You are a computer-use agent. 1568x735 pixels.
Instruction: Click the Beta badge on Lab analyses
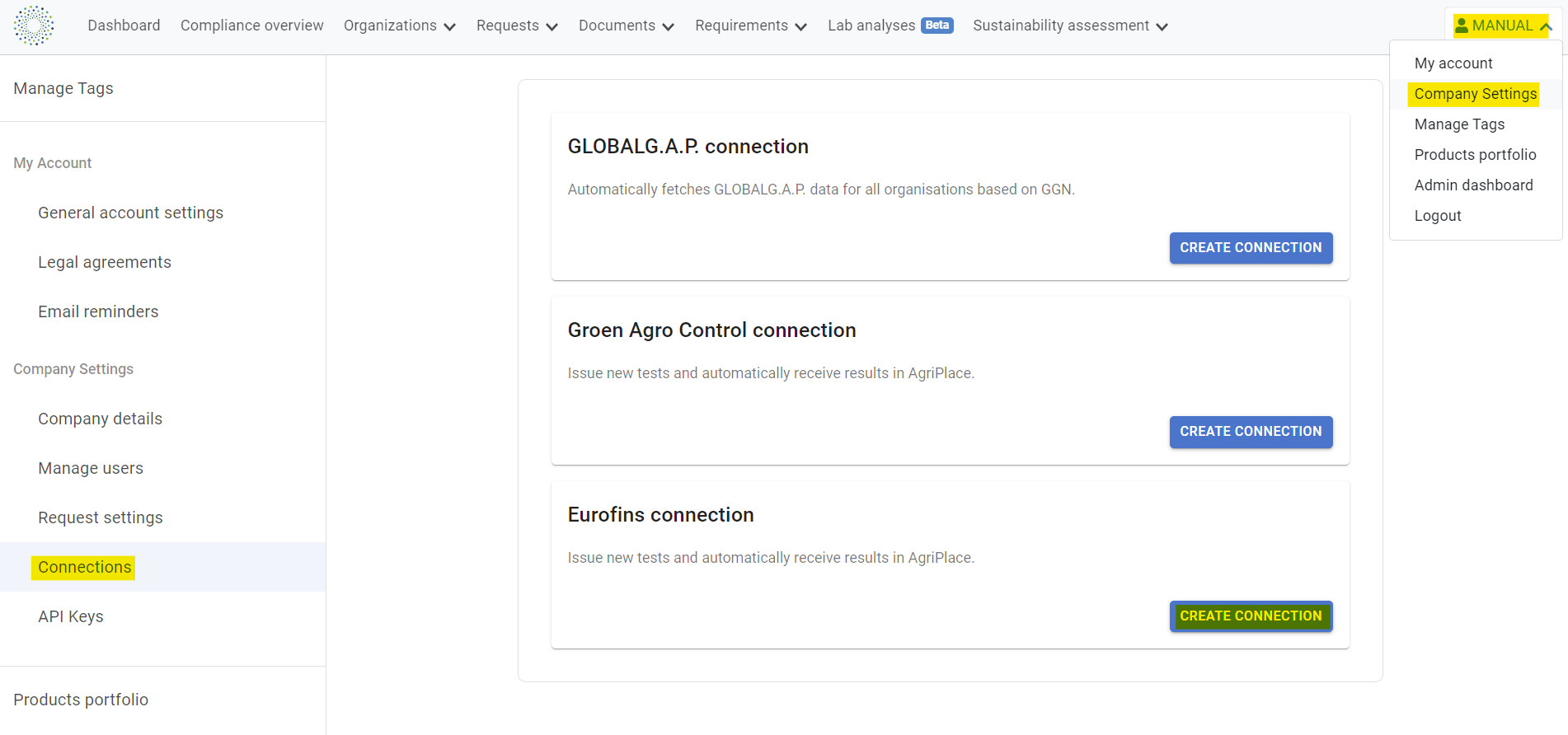pos(937,26)
